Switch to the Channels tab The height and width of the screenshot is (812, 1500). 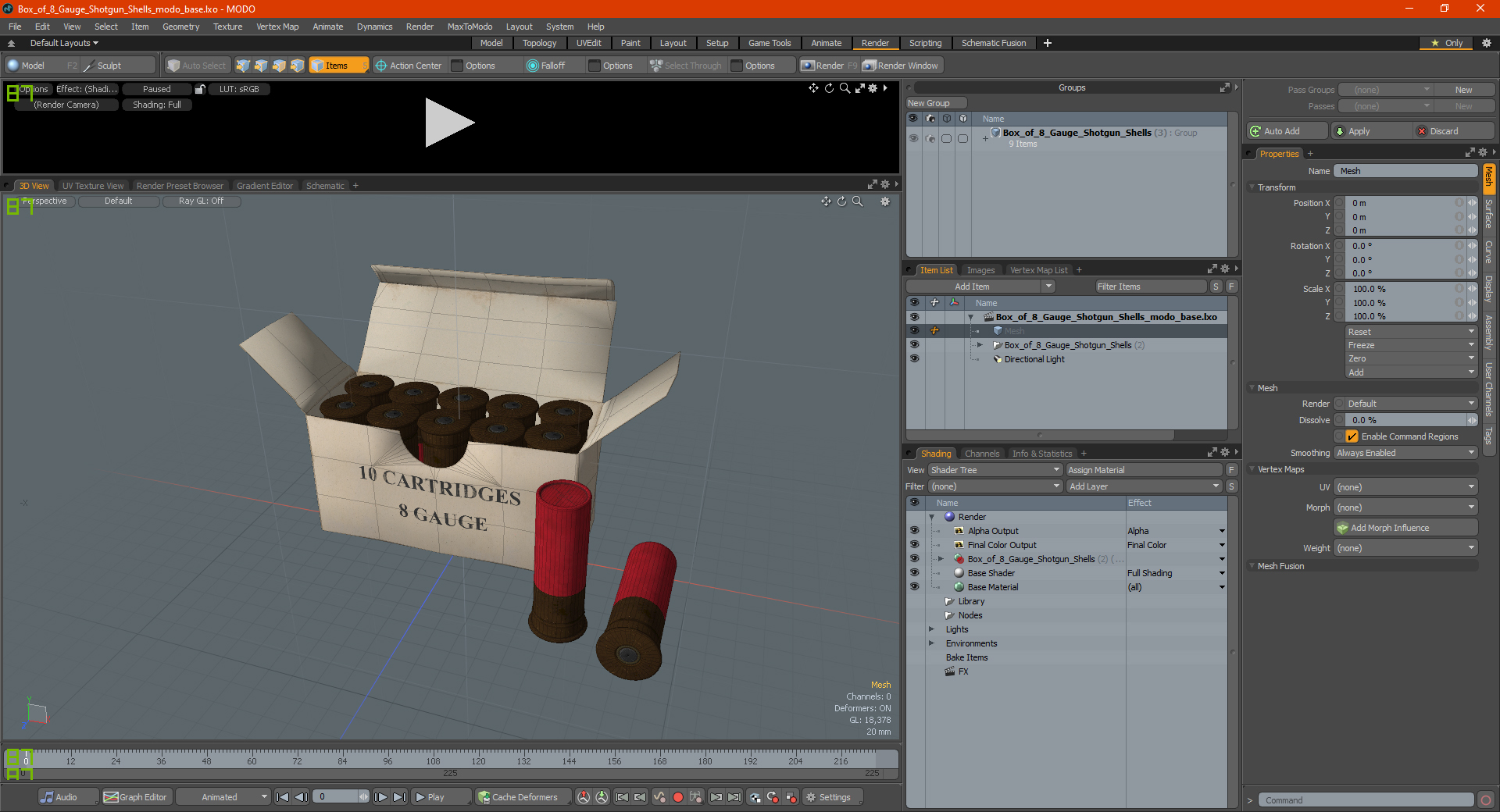(x=982, y=454)
